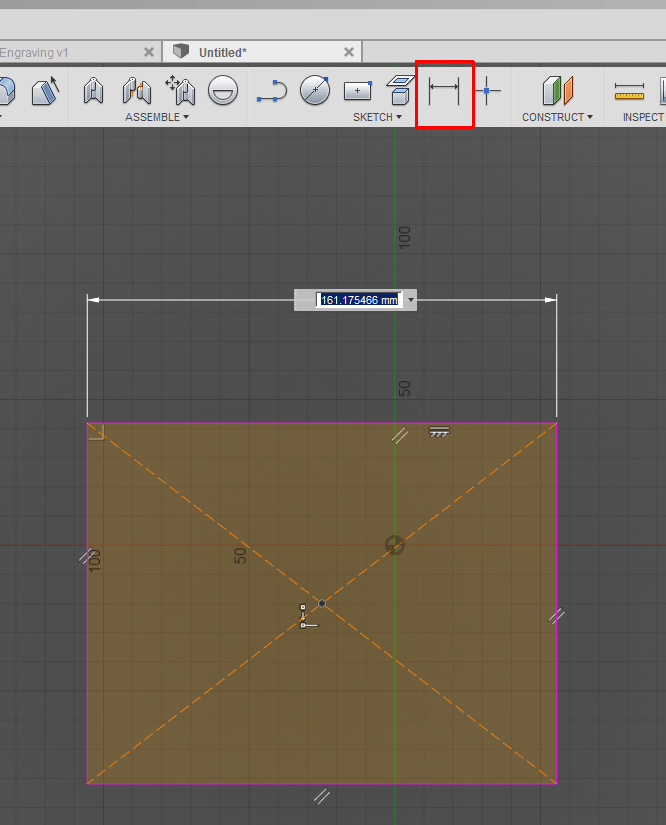Click the rectangle center point
The height and width of the screenshot is (825, 666).
point(322,603)
